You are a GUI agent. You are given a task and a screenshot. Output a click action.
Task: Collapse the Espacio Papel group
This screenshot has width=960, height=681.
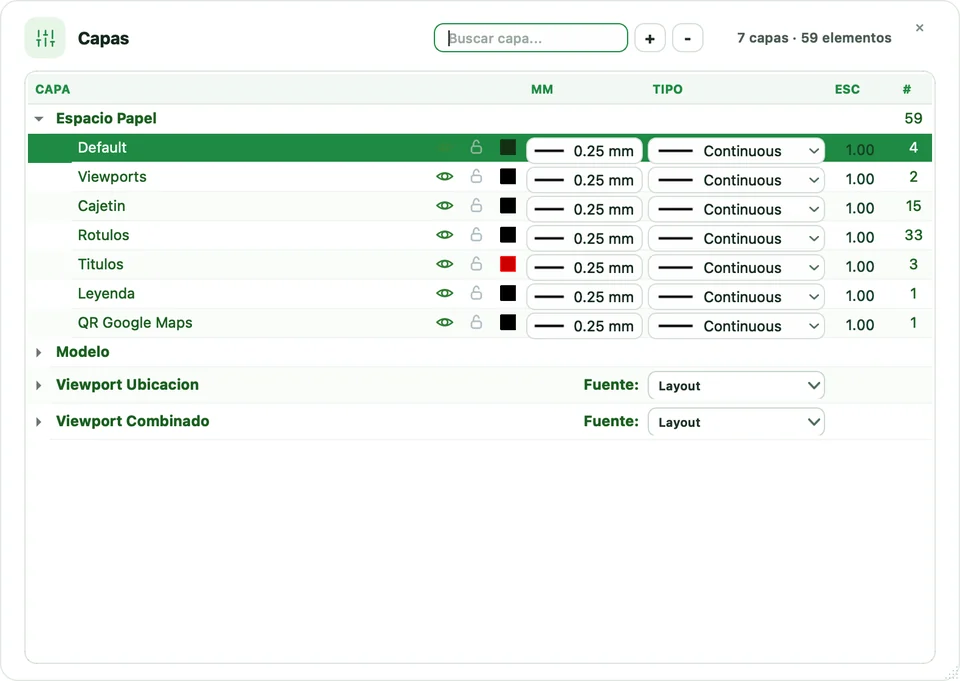[39, 119]
